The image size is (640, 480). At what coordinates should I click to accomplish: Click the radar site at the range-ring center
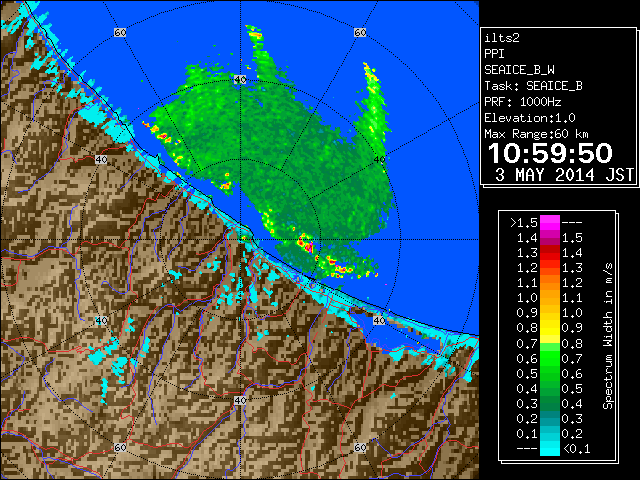pyautogui.click(x=240, y=240)
